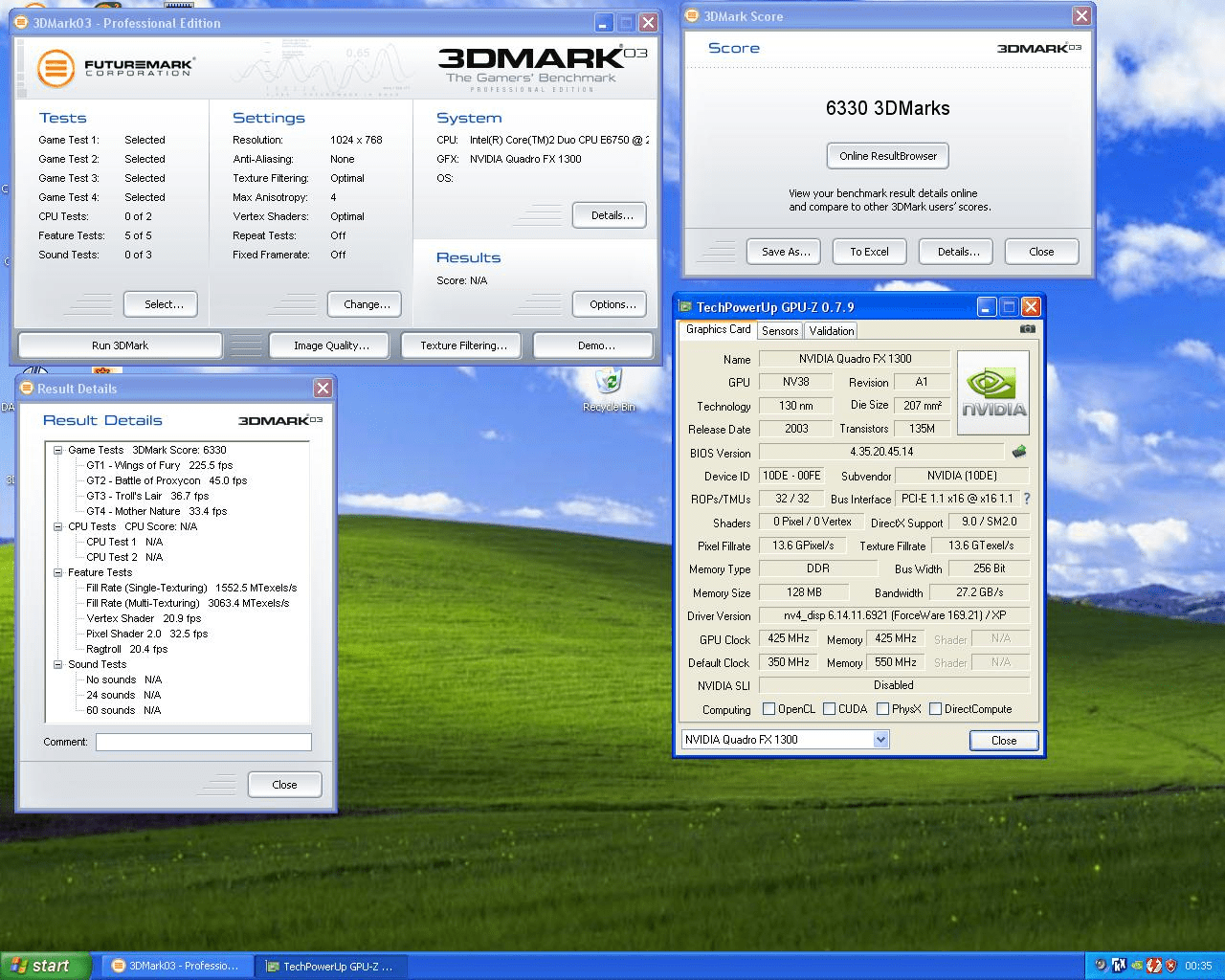Select GT3 - Troll's Lair row
The width and height of the screenshot is (1225, 980).
[x=146, y=496]
